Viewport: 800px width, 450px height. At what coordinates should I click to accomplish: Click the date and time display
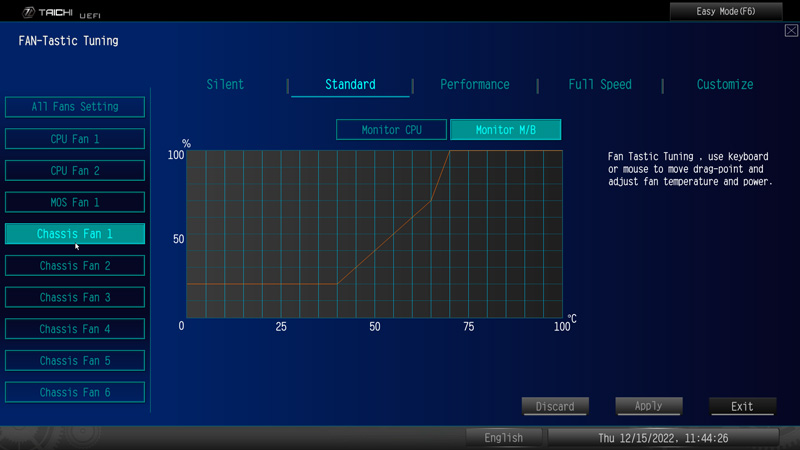[x=663, y=438]
